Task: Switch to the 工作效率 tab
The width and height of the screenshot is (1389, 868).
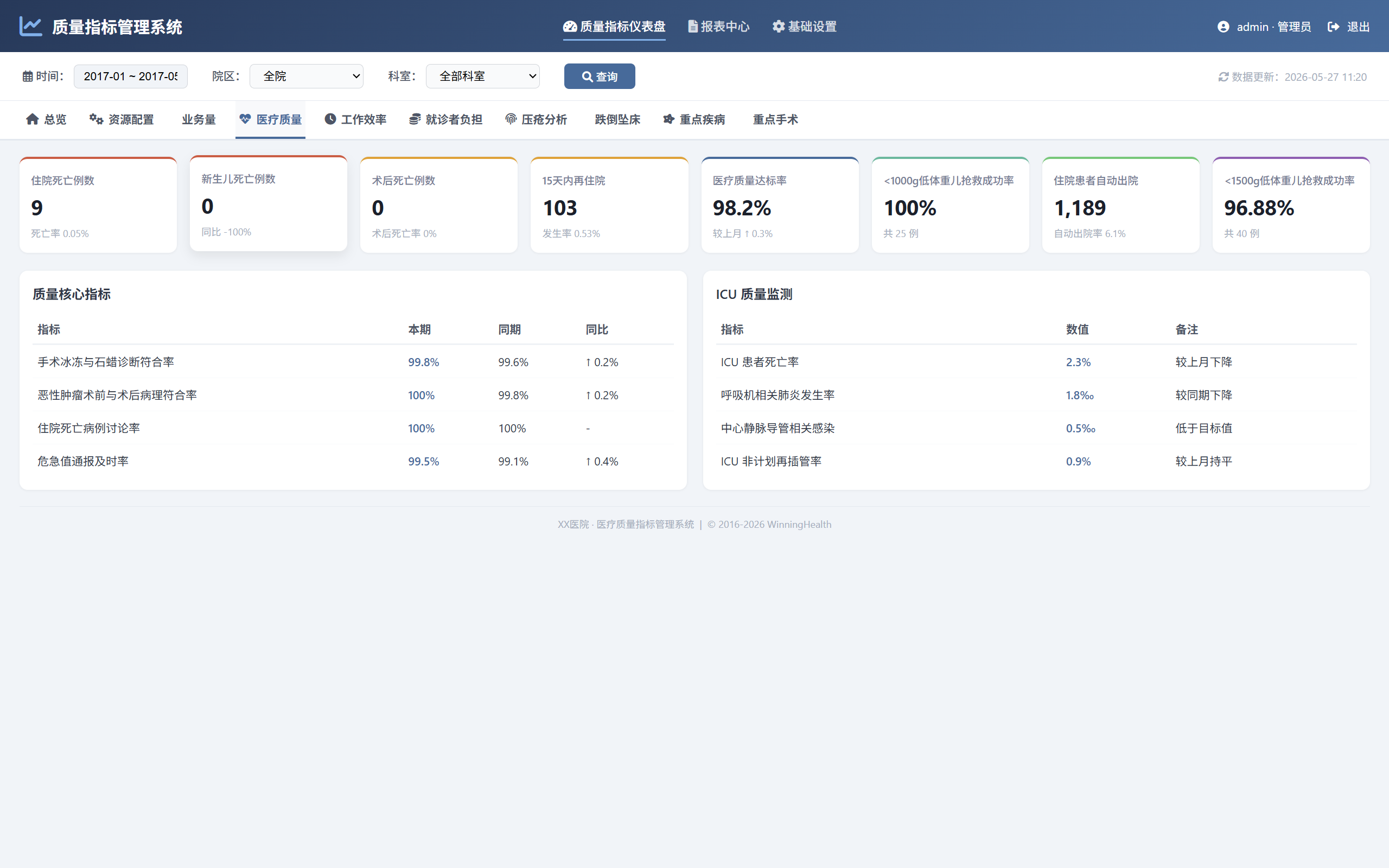Action: click(x=355, y=119)
